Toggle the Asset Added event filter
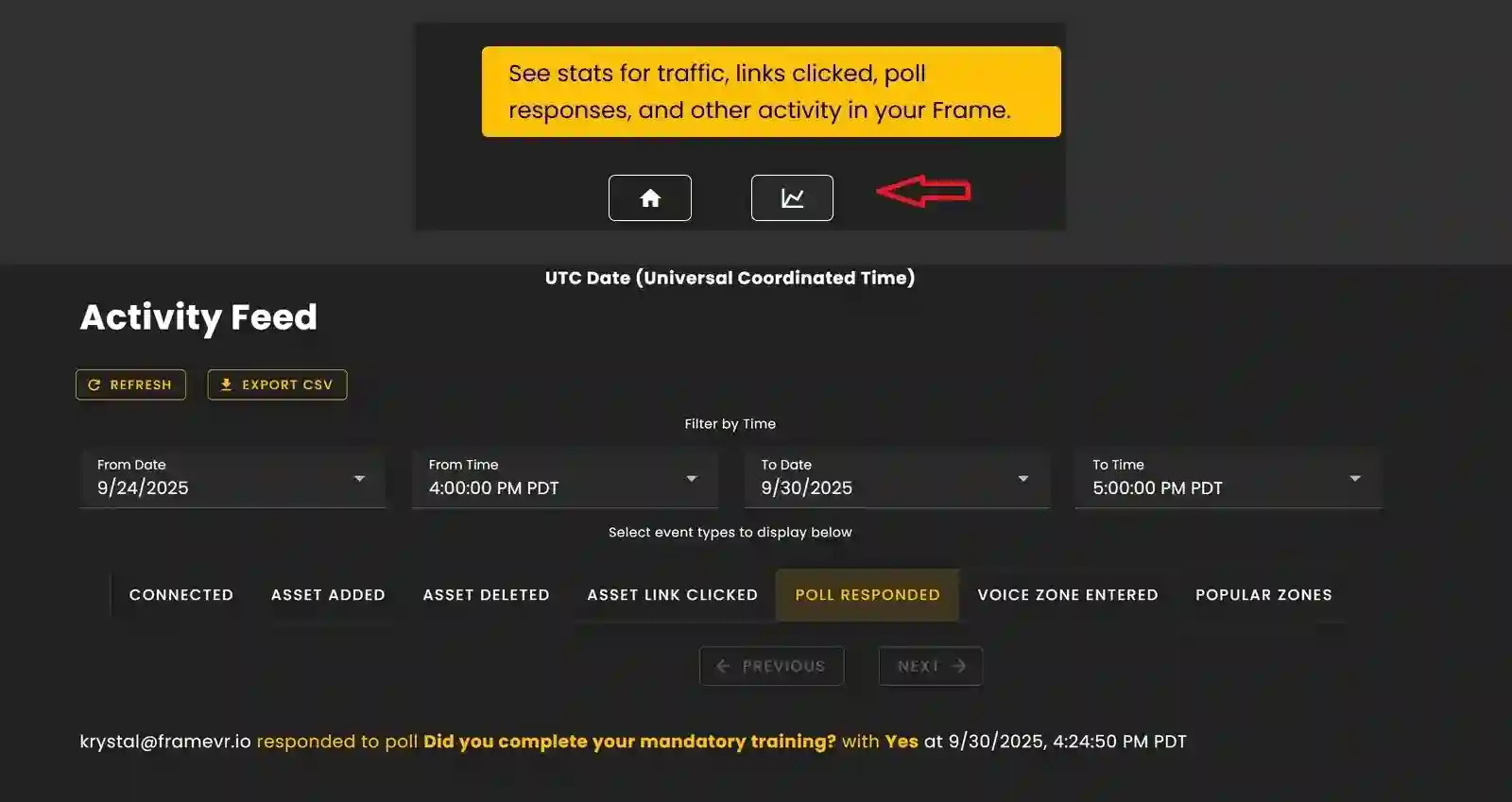1512x802 pixels. click(x=328, y=595)
